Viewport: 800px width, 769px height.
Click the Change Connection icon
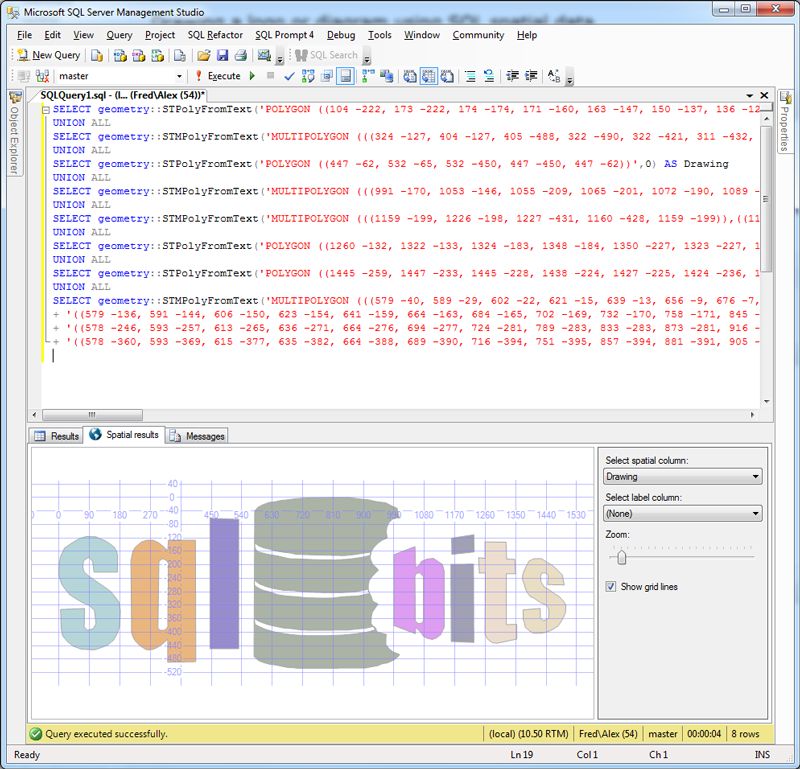point(43,76)
